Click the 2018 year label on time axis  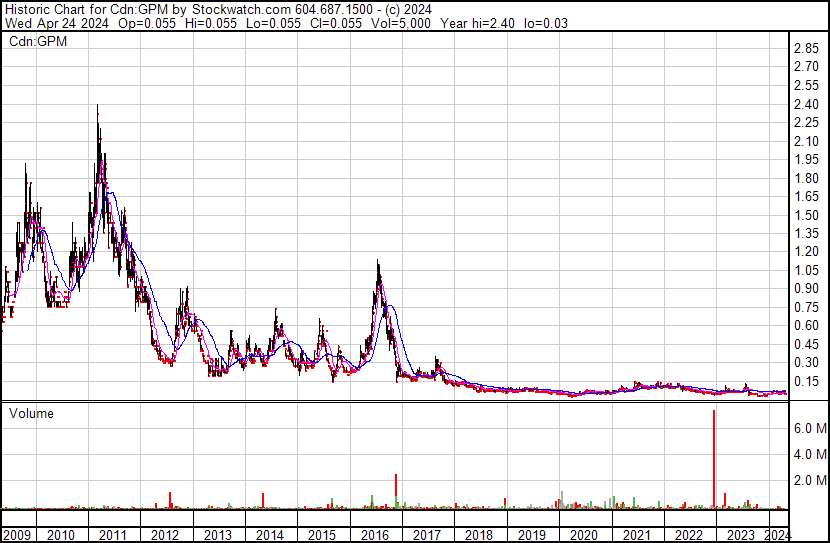(479, 535)
